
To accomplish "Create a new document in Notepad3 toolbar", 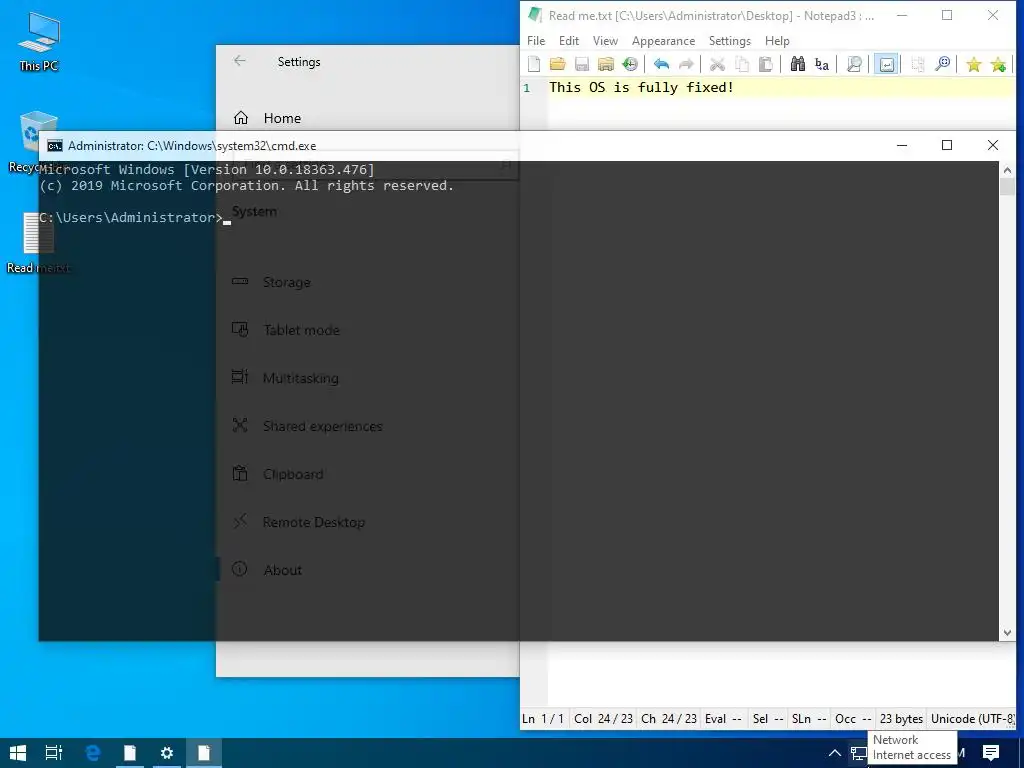I will [x=534, y=64].
